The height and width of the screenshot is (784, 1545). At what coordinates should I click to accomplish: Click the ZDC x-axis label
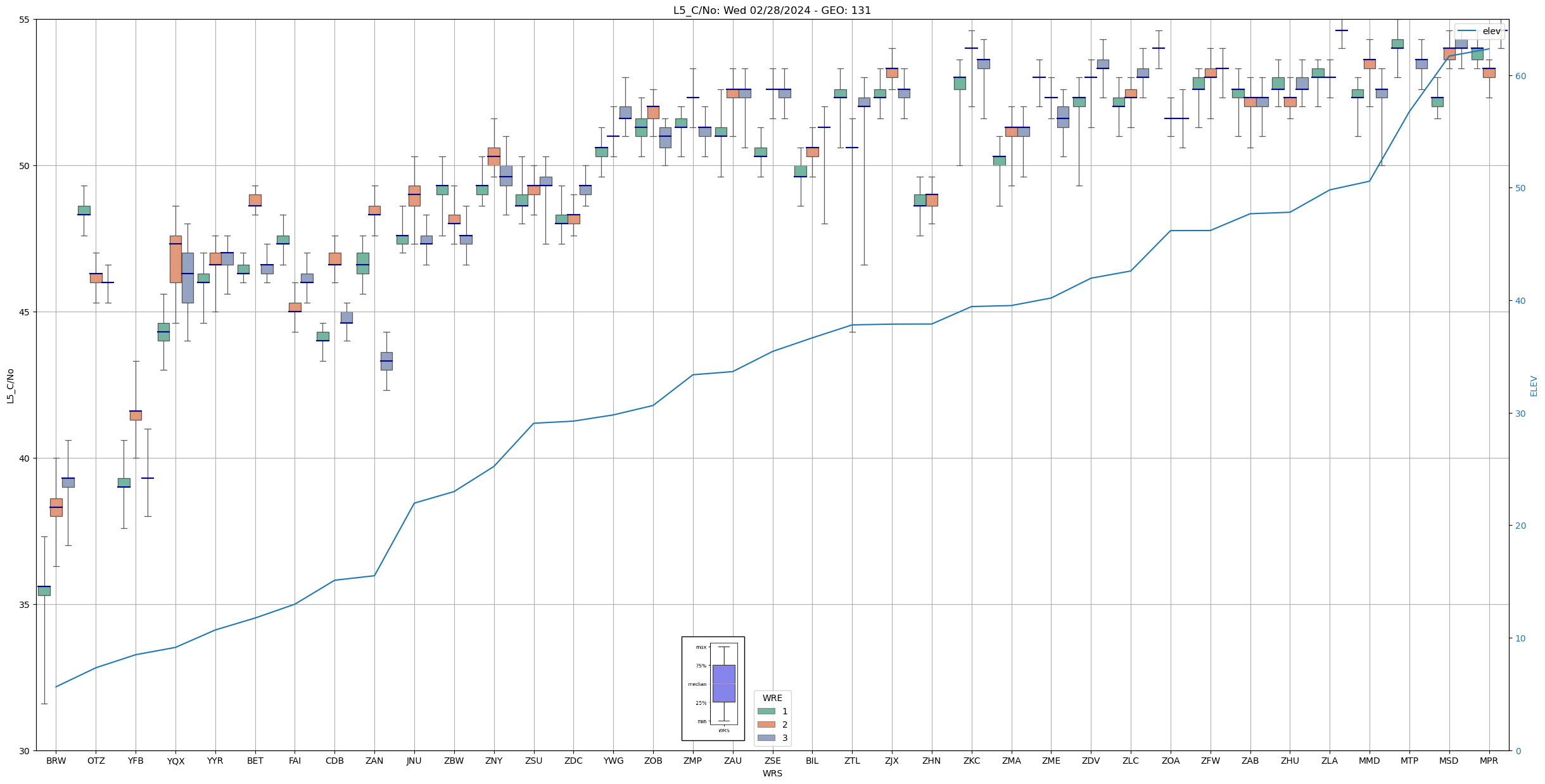(x=573, y=761)
